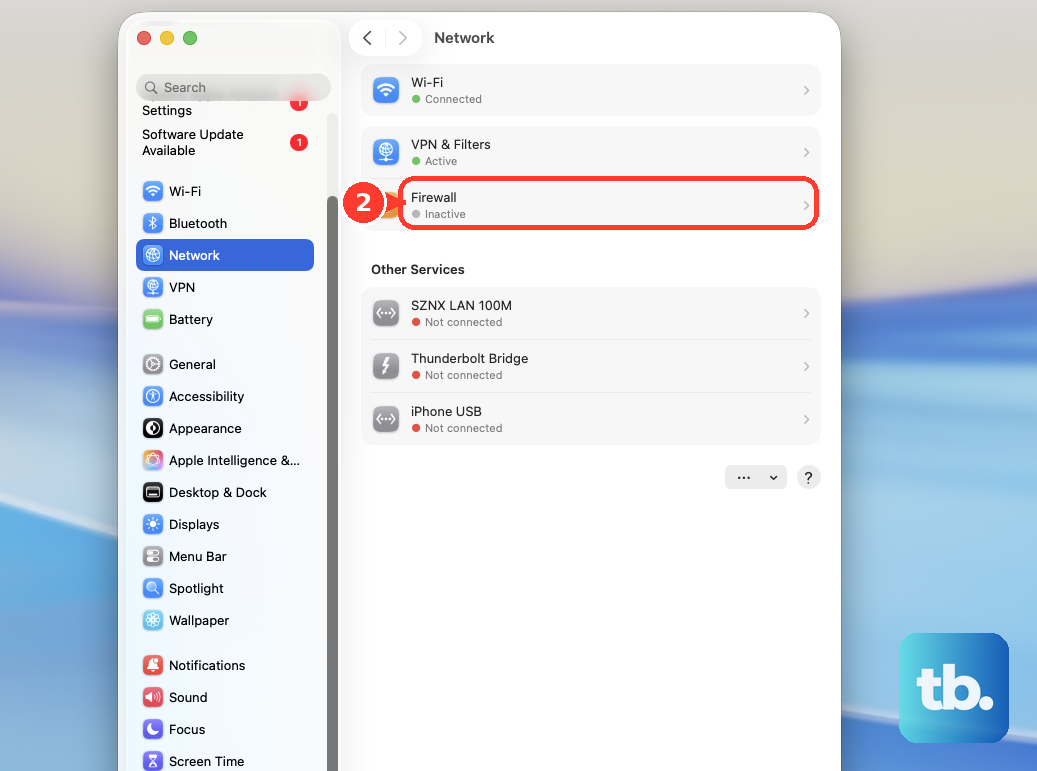
Task: Click the General gear icon
Action: coord(153,364)
